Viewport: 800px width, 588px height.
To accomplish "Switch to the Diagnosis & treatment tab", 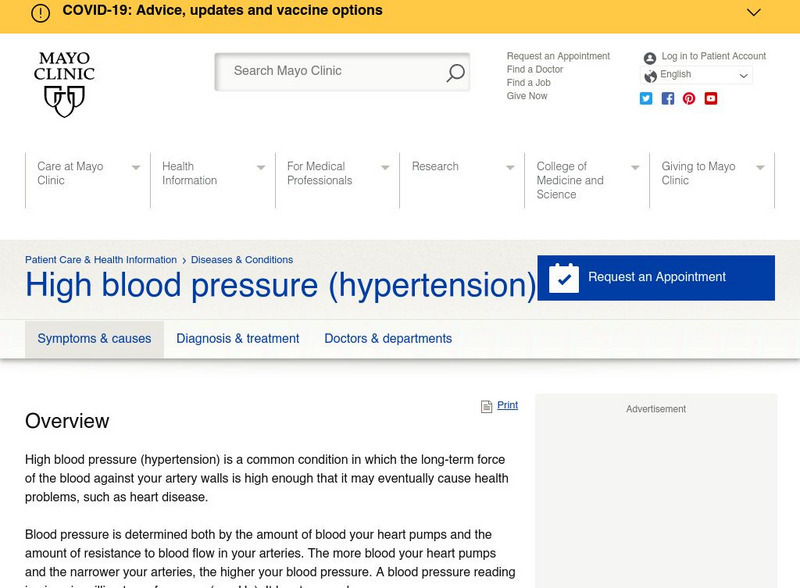I will 237,338.
